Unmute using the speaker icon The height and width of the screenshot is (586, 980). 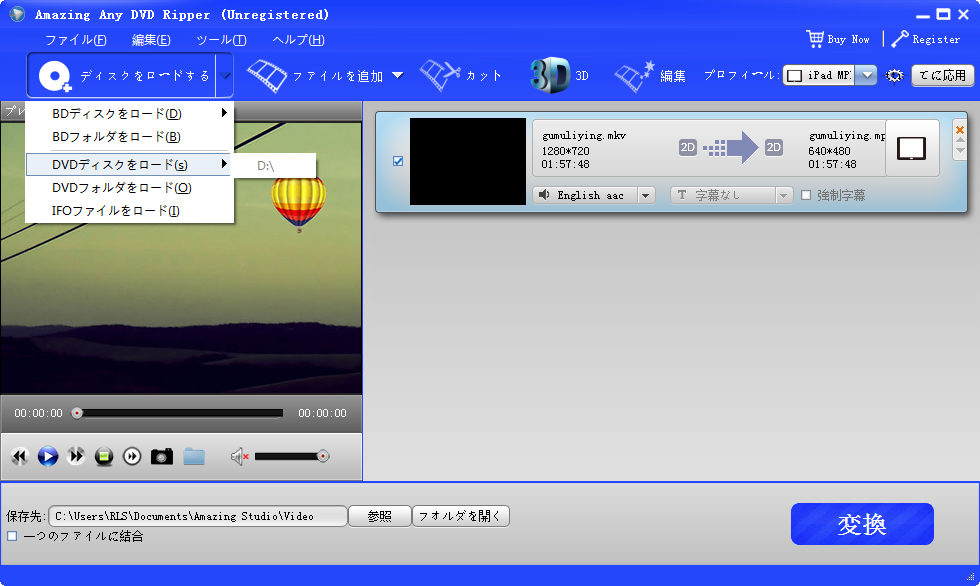(x=239, y=457)
